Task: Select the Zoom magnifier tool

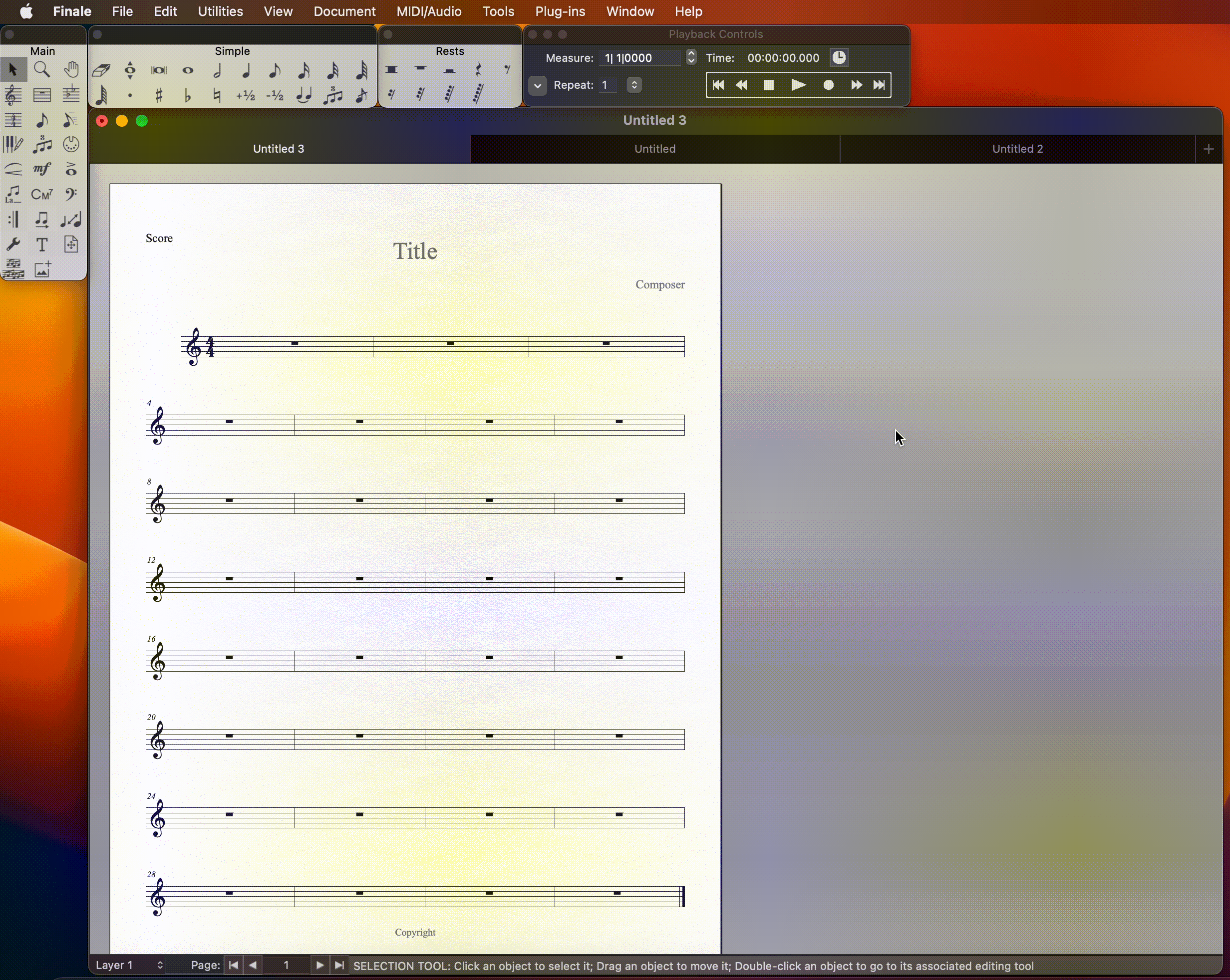Action: (x=41, y=69)
